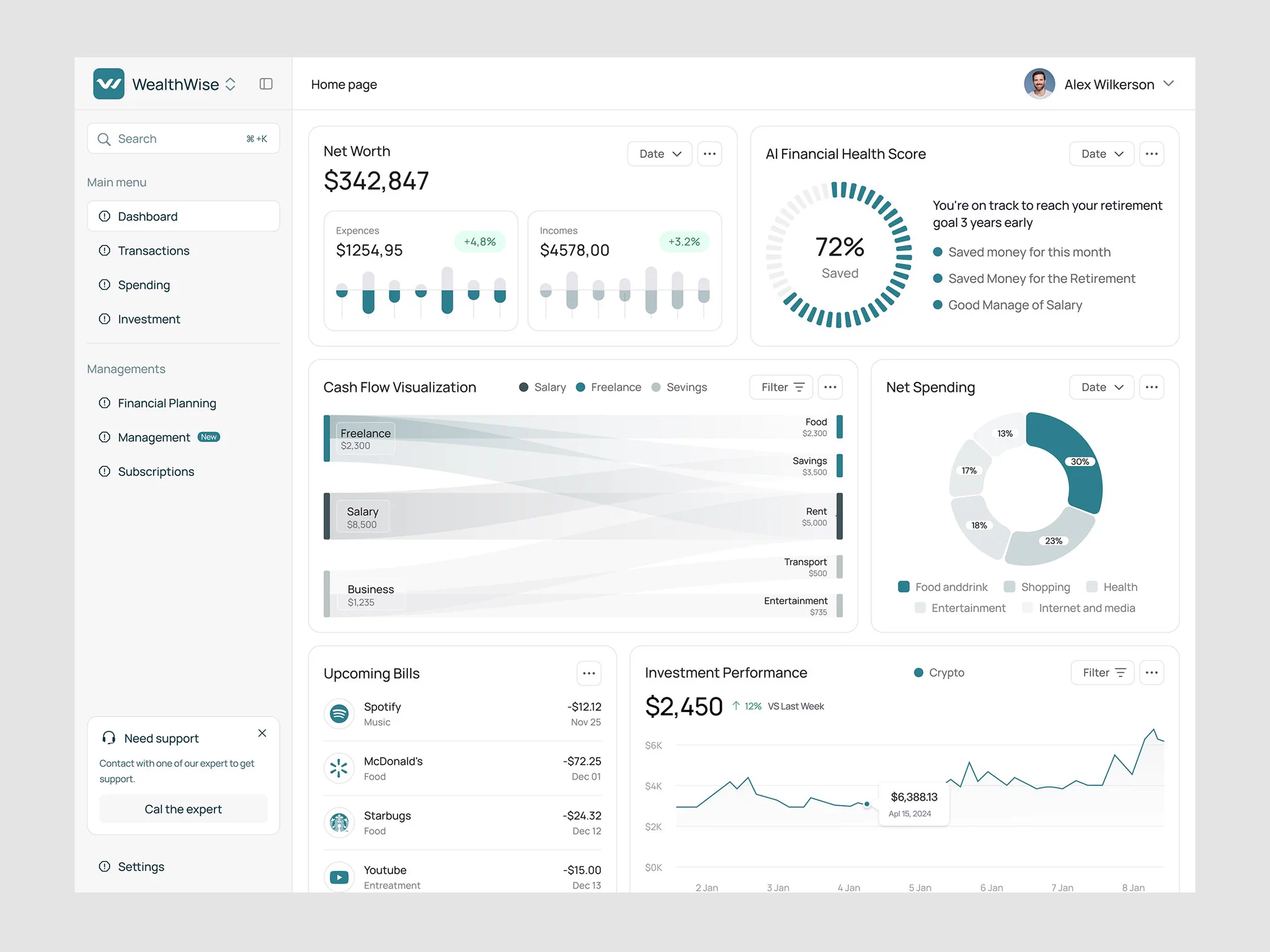
Task: Open AI Financial Health Score Date dropdown
Action: tap(1102, 154)
